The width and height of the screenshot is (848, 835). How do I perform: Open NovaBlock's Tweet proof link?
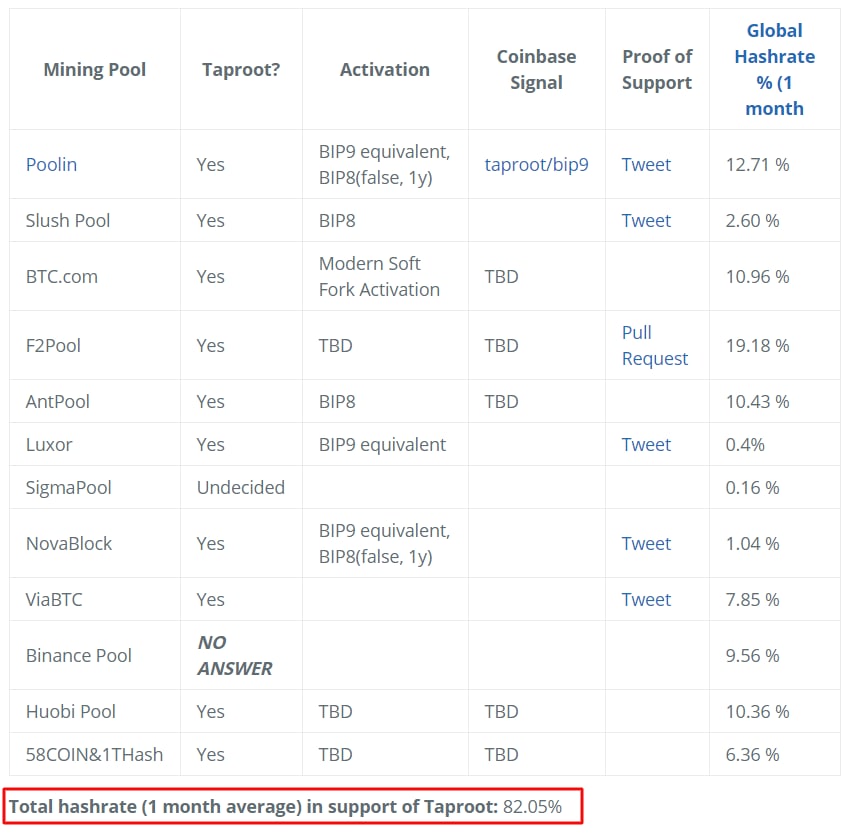coord(646,544)
